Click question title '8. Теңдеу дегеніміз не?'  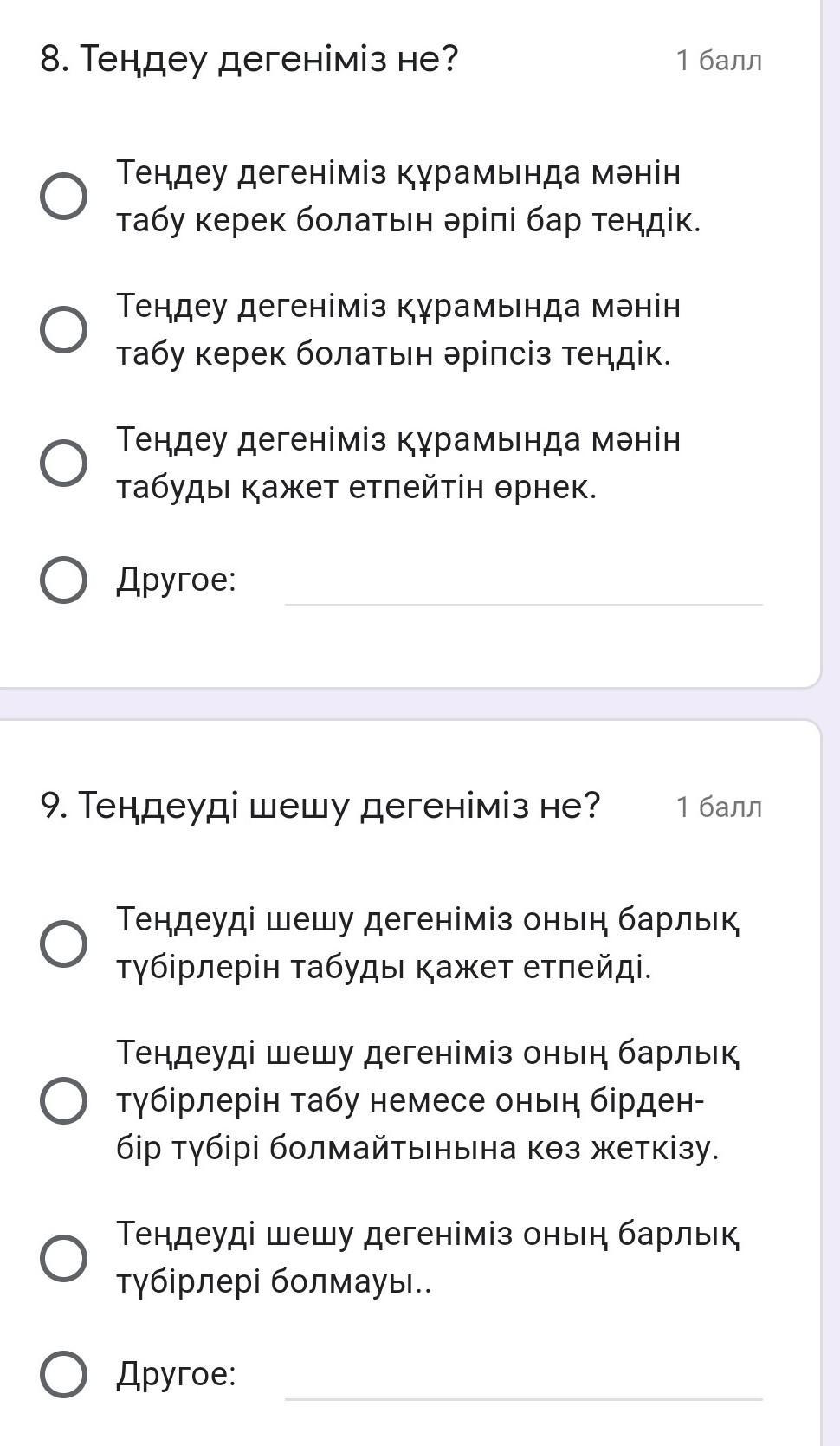[249, 60]
